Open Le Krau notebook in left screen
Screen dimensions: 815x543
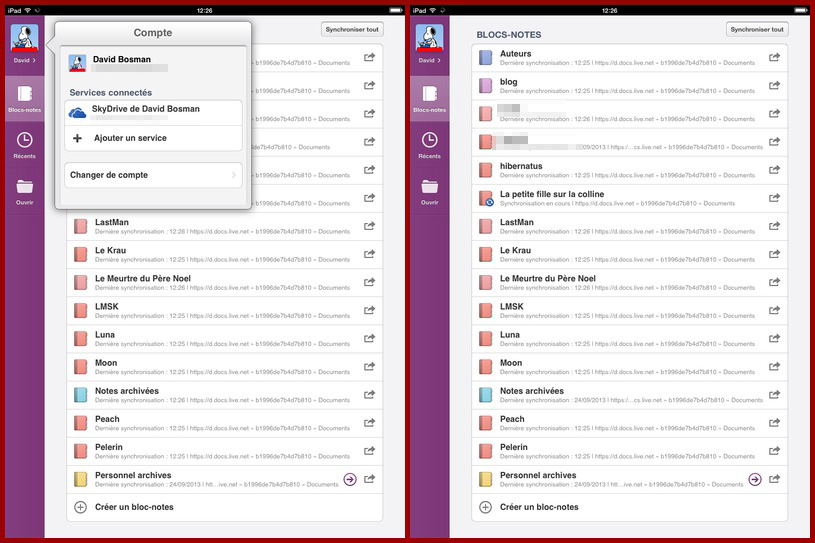(x=225, y=254)
